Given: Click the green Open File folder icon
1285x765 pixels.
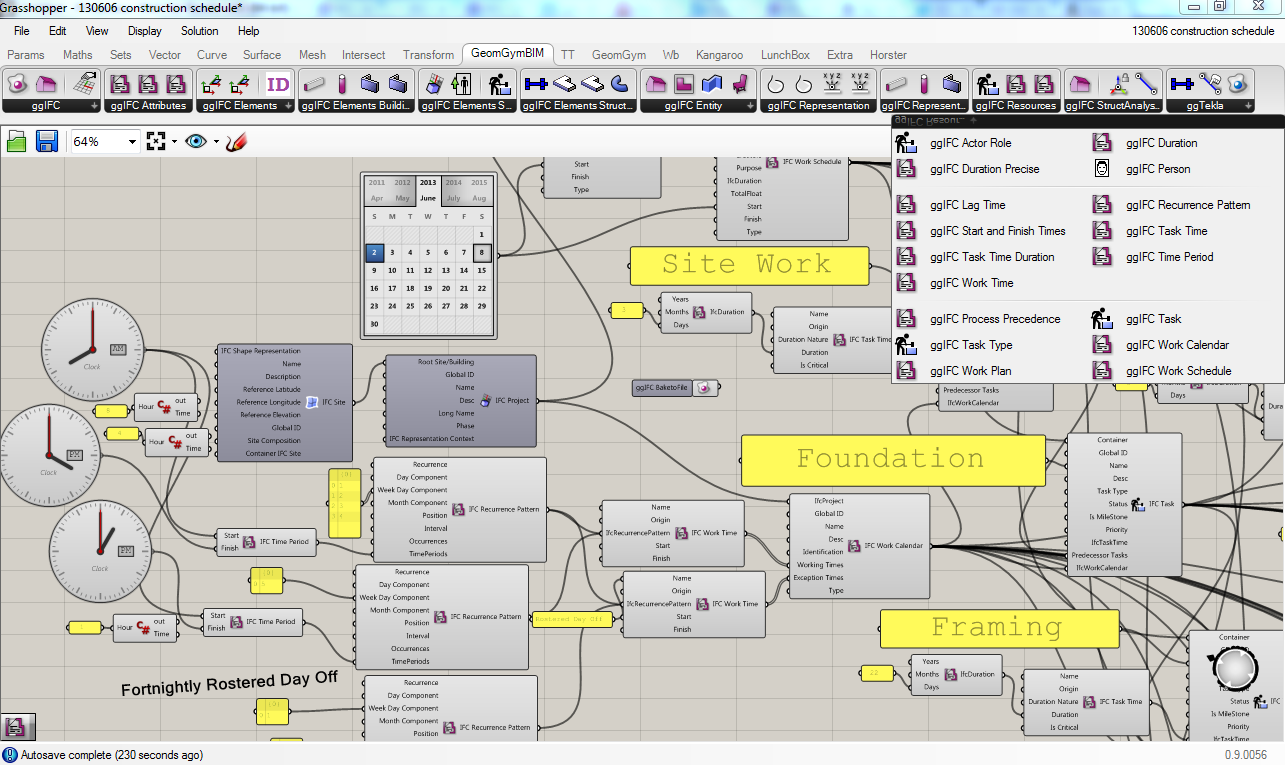Looking at the screenshot, I should pyautogui.click(x=17, y=141).
